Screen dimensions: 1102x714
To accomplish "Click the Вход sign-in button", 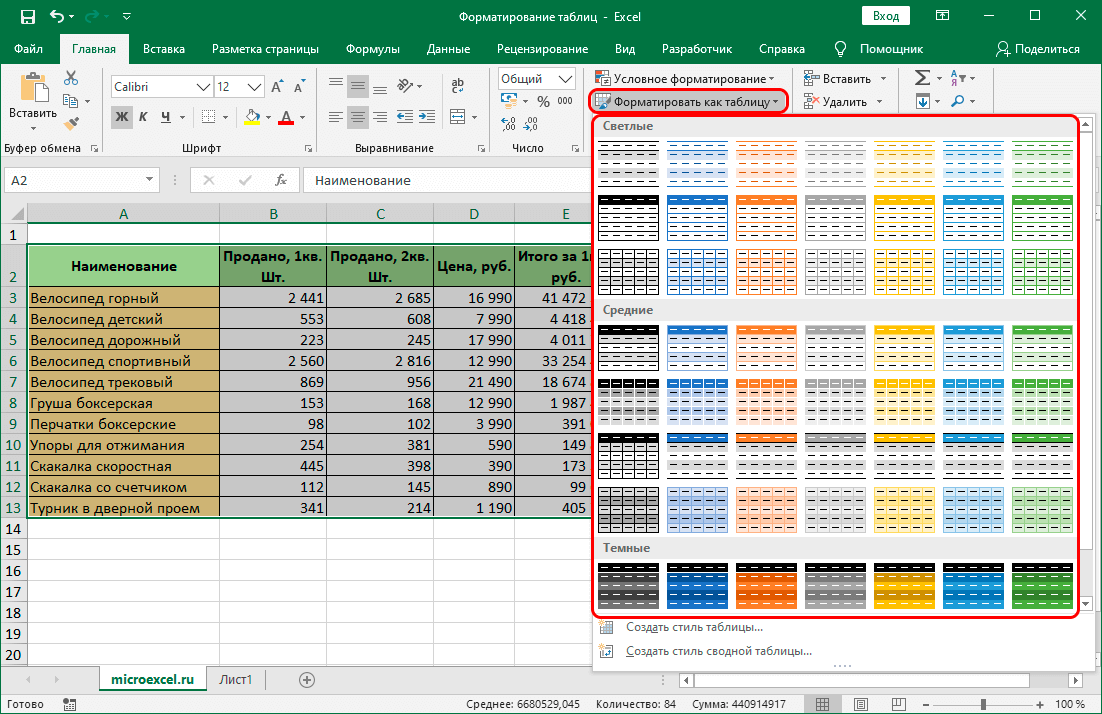I will tap(885, 17).
